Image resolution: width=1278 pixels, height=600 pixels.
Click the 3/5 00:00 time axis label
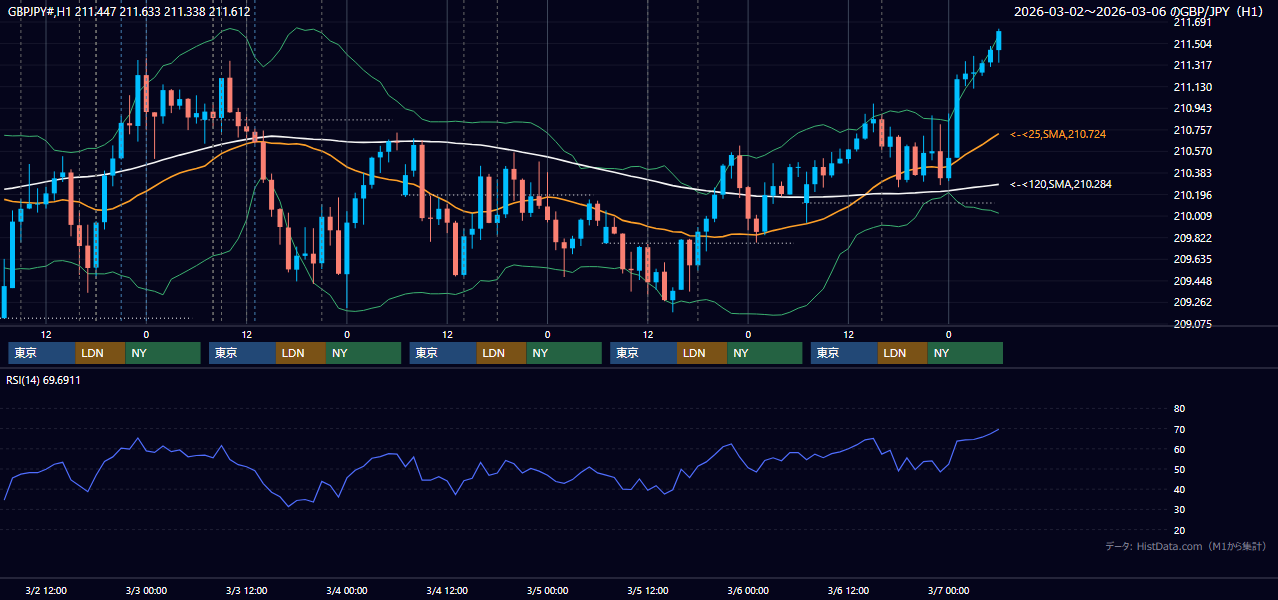click(x=547, y=591)
